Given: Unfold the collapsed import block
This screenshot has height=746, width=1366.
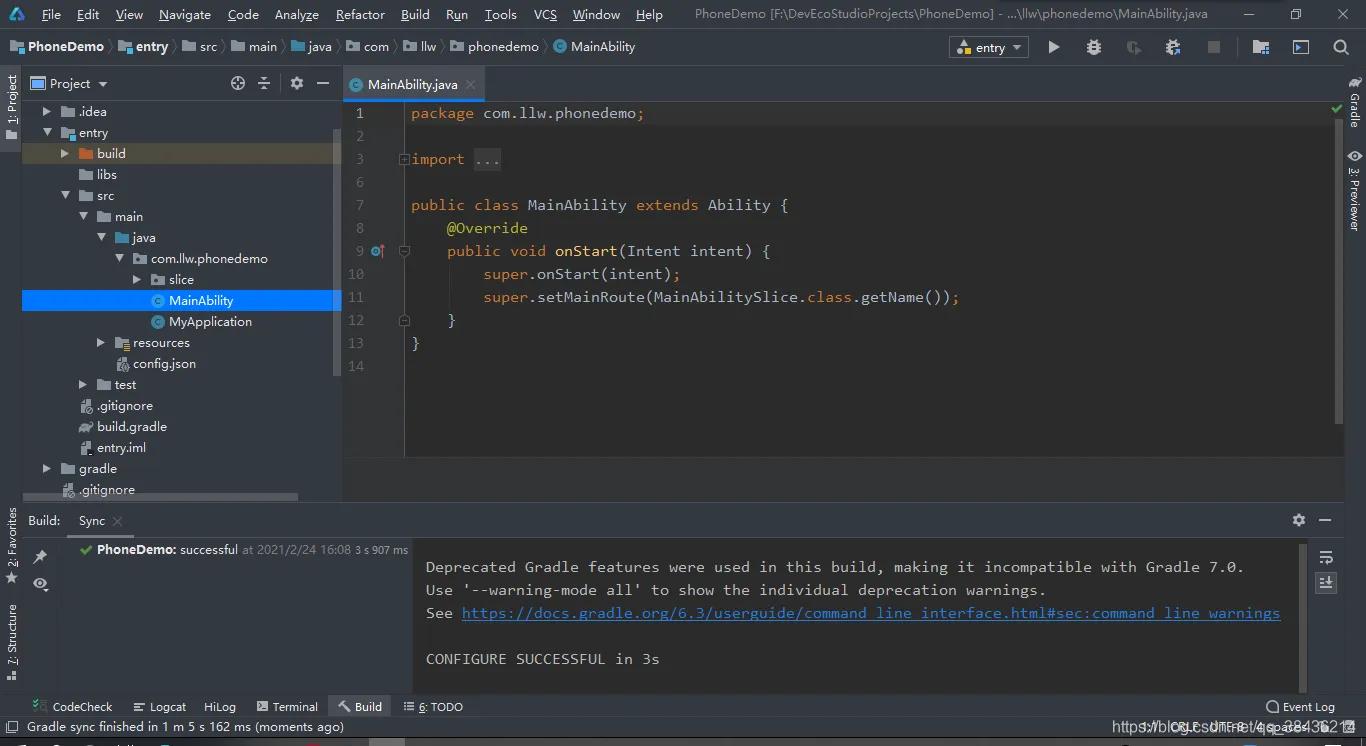Looking at the screenshot, I should tap(404, 159).
